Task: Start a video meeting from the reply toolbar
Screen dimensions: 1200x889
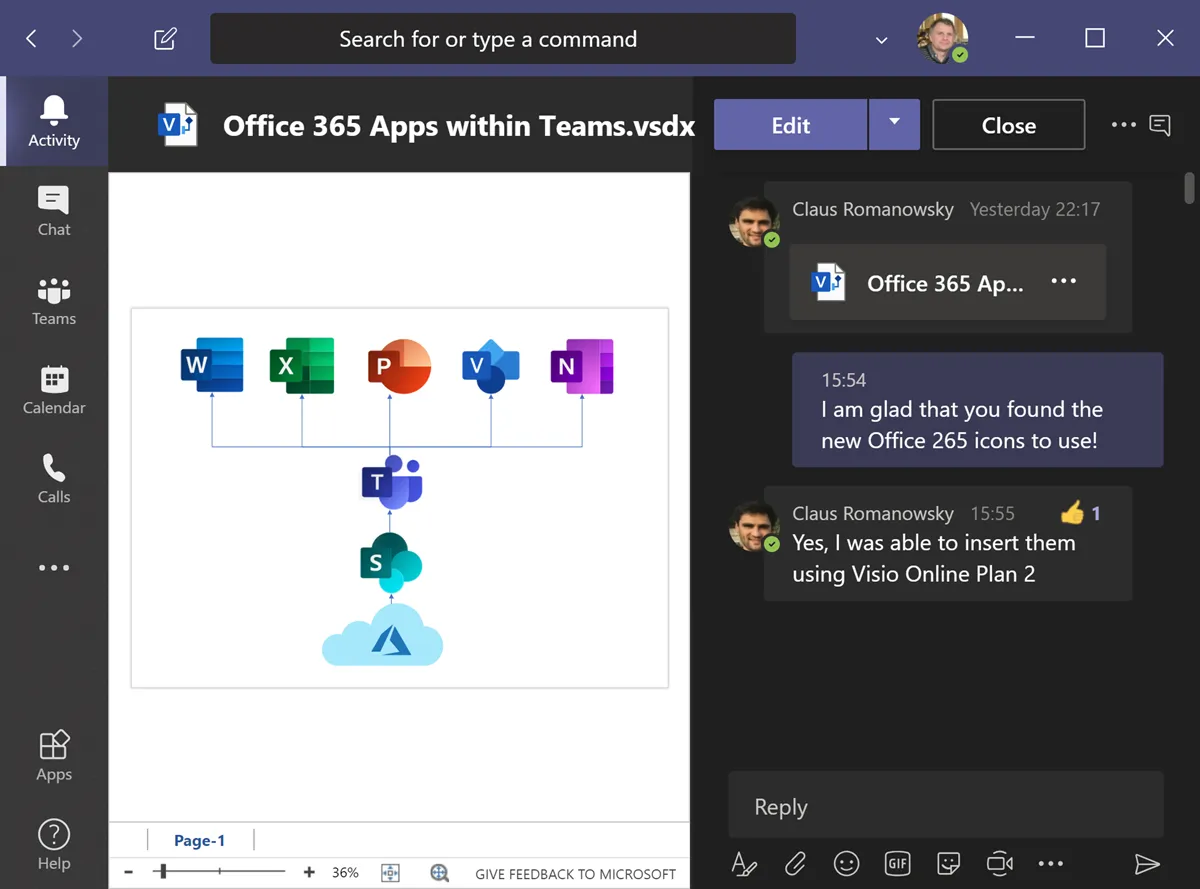Action: pyautogui.click(x=1000, y=863)
